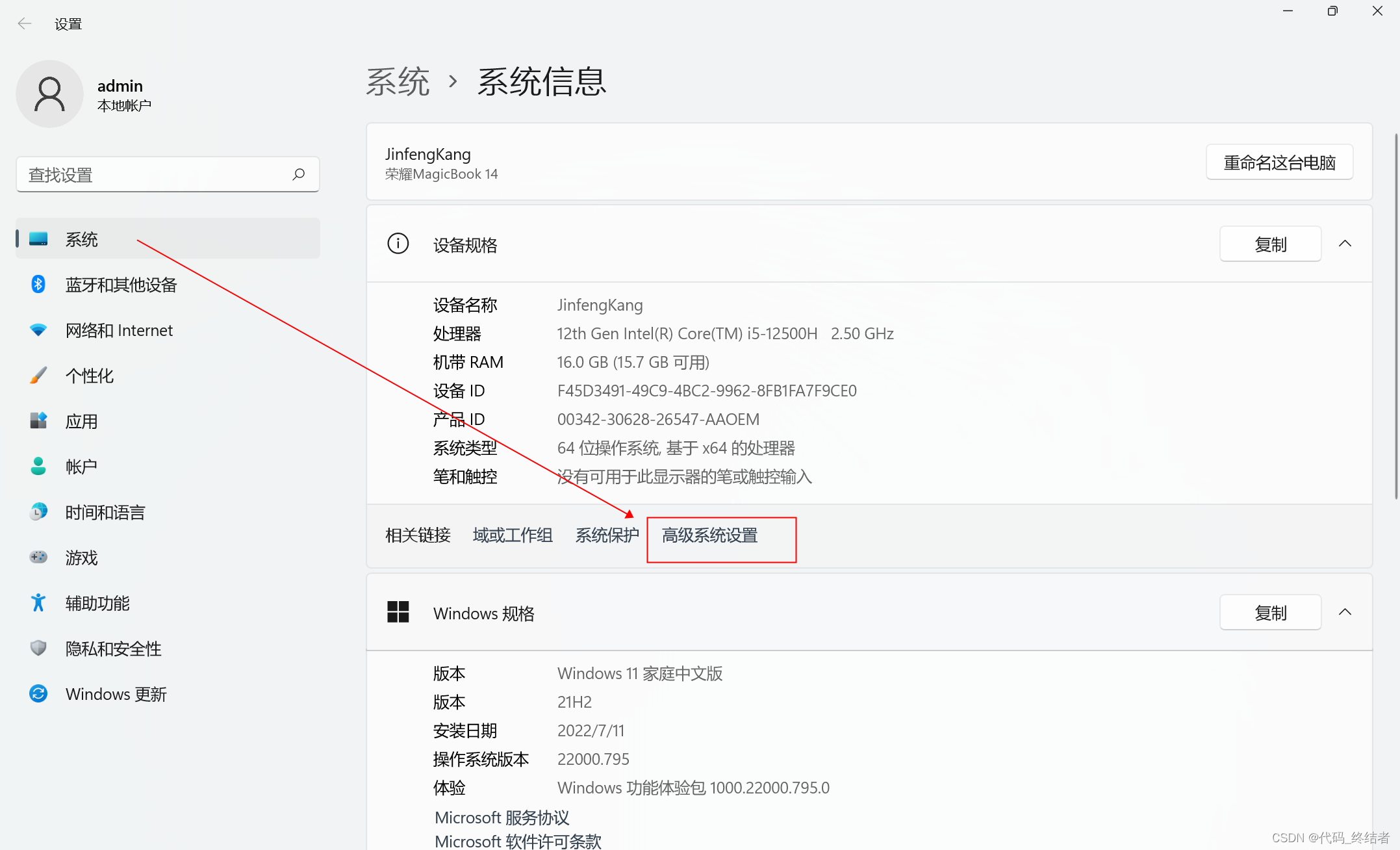
Task: Click the back arrow icon in Settings
Action: tap(25, 24)
